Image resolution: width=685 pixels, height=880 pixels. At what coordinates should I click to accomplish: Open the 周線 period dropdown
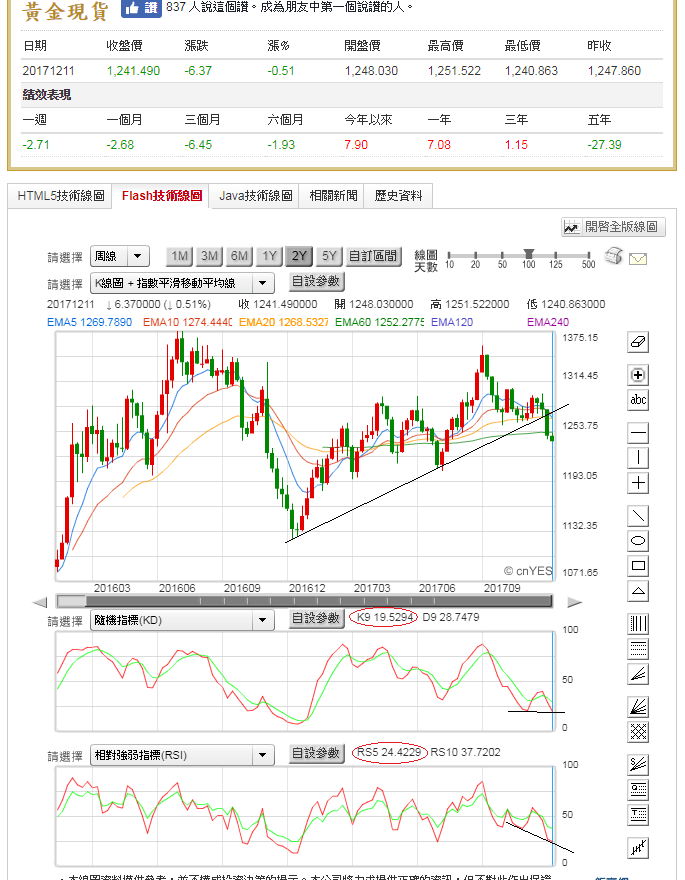point(119,256)
